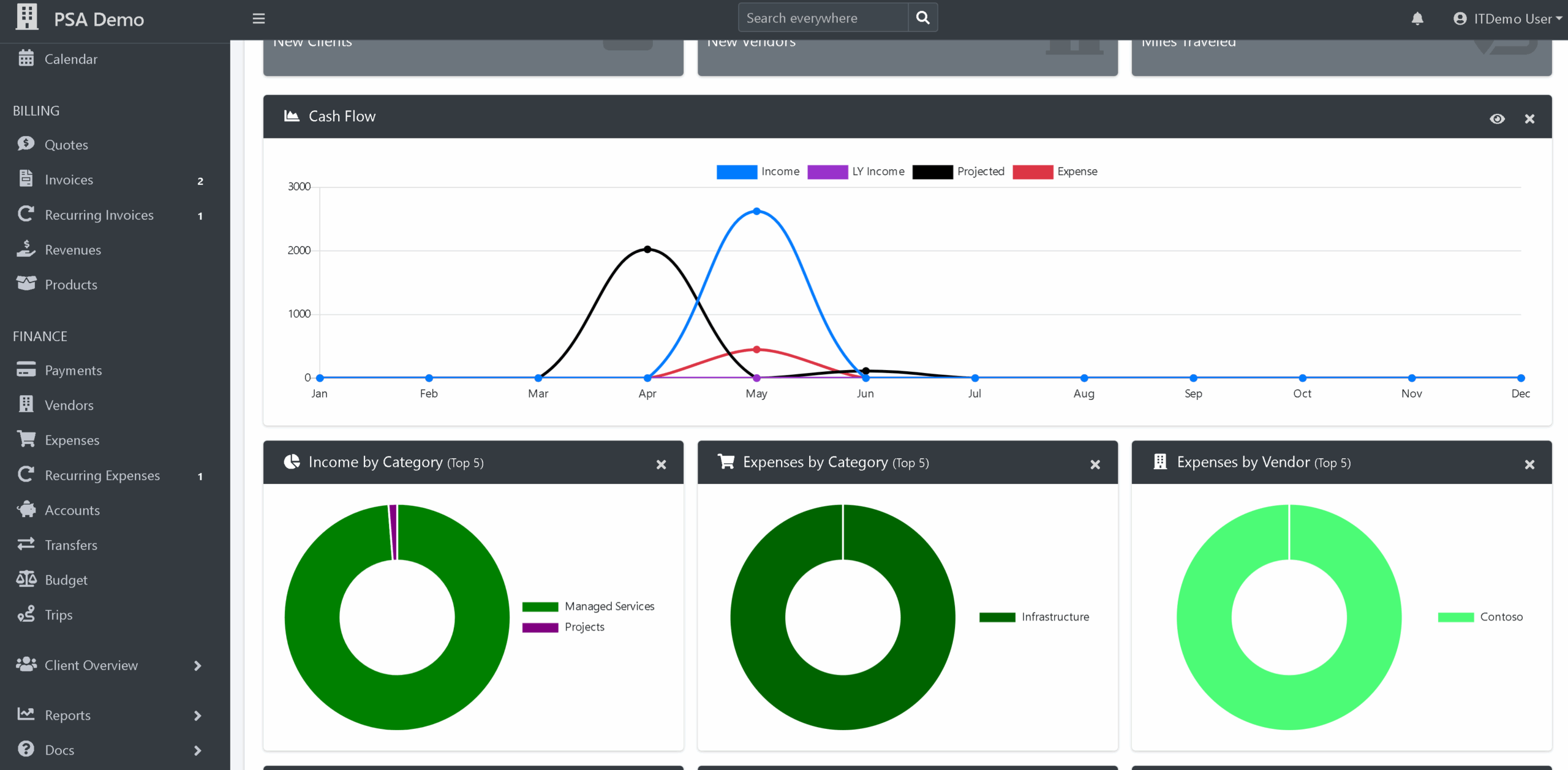Open the ITDemo User dropdown
Image resolution: width=1568 pixels, height=770 pixels.
click(x=1507, y=19)
